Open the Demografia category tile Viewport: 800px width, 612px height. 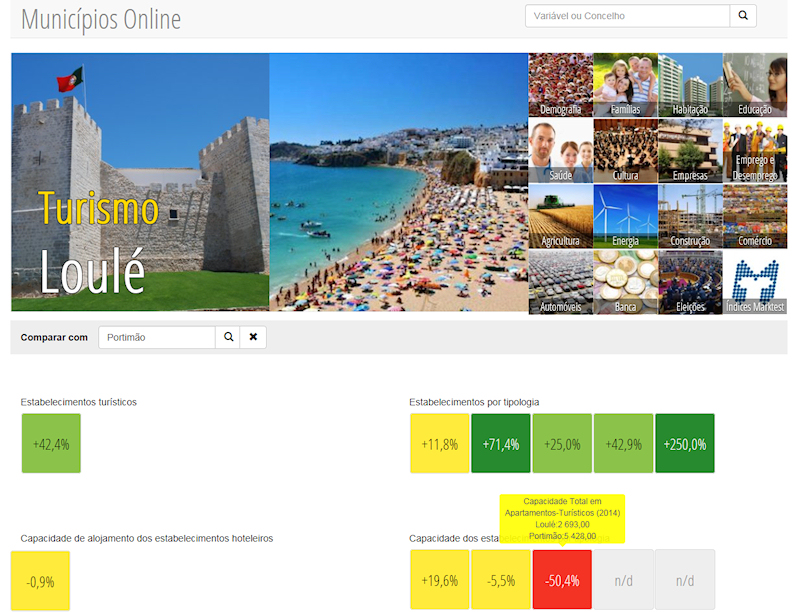[x=560, y=85]
